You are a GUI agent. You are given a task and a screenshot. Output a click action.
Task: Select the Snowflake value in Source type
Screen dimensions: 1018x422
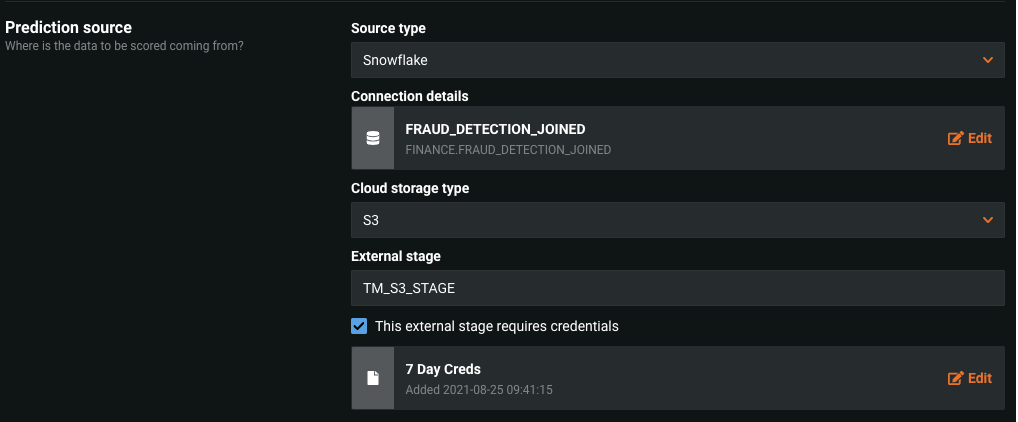click(x=395, y=60)
